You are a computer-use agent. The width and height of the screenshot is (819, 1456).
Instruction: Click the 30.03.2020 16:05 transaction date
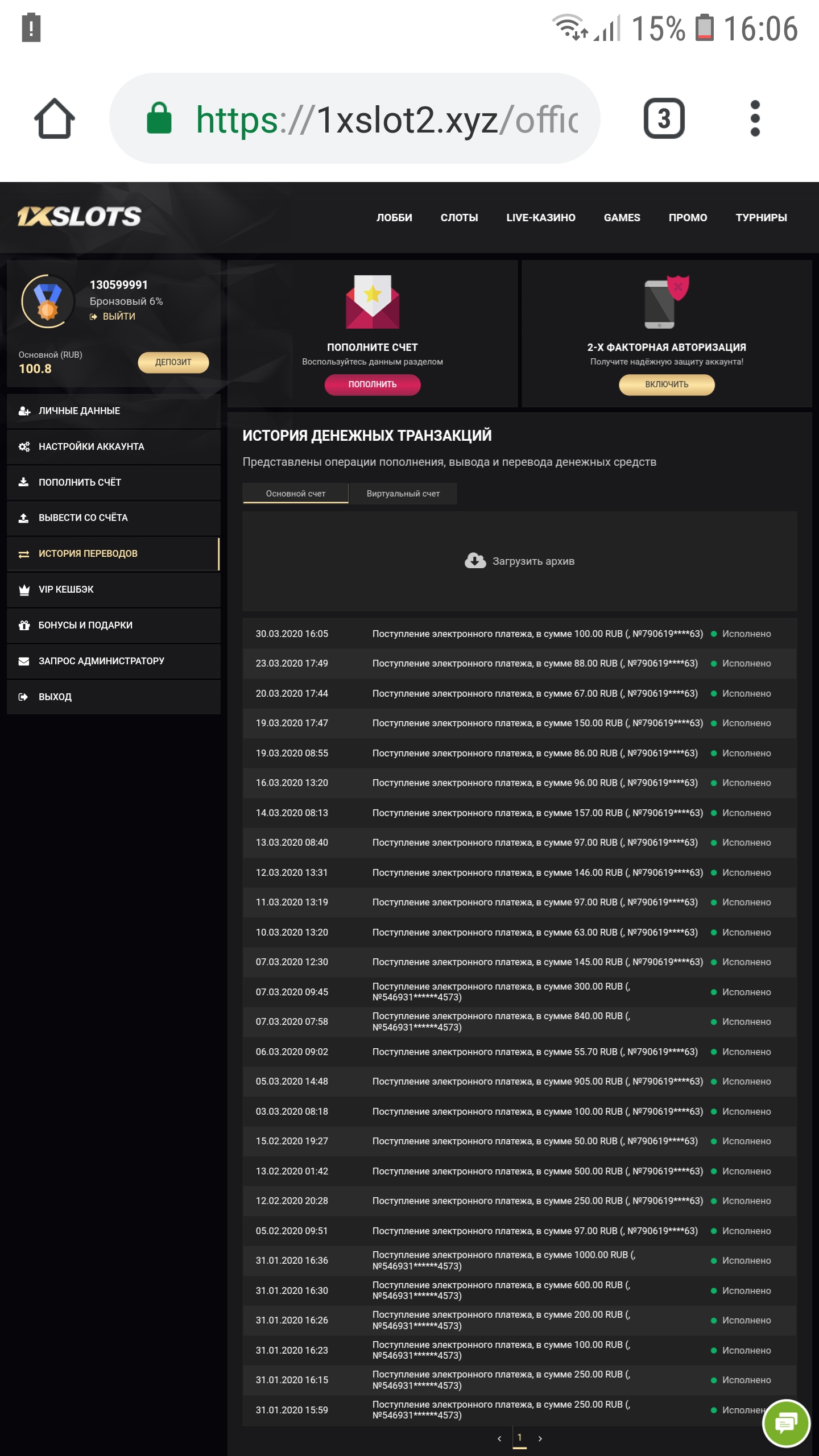(292, 634)
